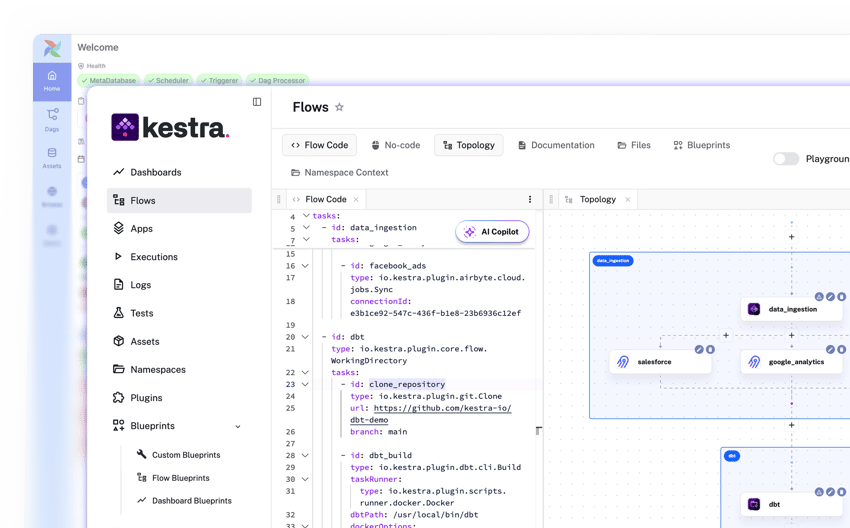
Task: Close the Topology panel tab
Action: [x=627, y=199]
